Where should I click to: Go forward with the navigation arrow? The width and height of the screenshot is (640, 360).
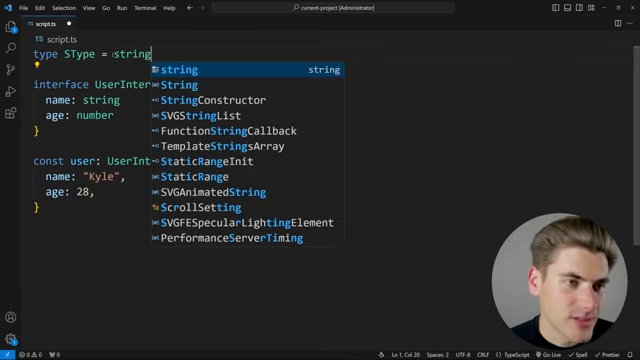[x=202, y=8]
